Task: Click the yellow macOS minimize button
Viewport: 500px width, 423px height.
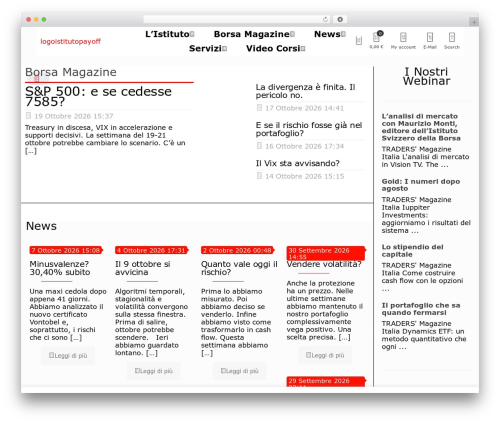Action: click(x=36, y=19)
